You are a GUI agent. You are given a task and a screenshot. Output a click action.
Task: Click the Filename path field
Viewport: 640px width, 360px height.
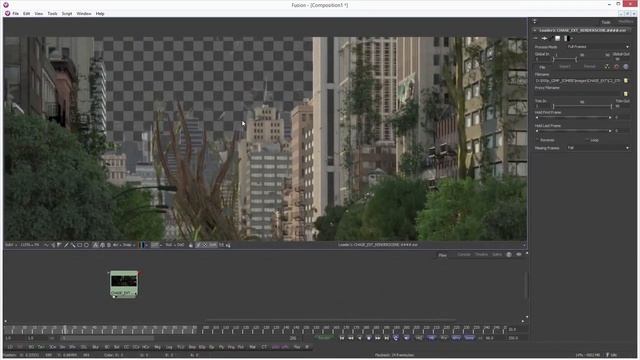pos(578,81)
